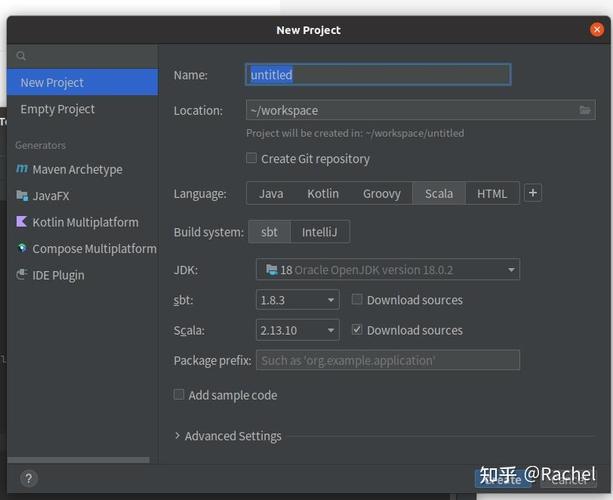Switch language to Kotlin

pos(323,194)
